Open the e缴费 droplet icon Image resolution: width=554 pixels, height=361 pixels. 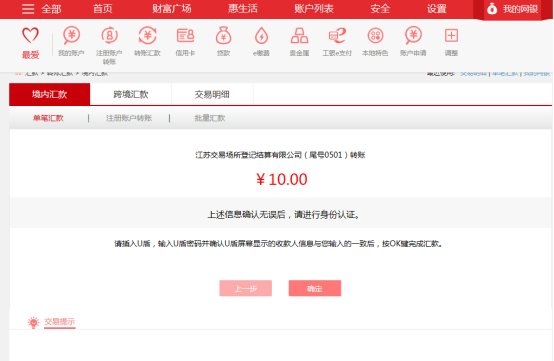tap(261, 35)
